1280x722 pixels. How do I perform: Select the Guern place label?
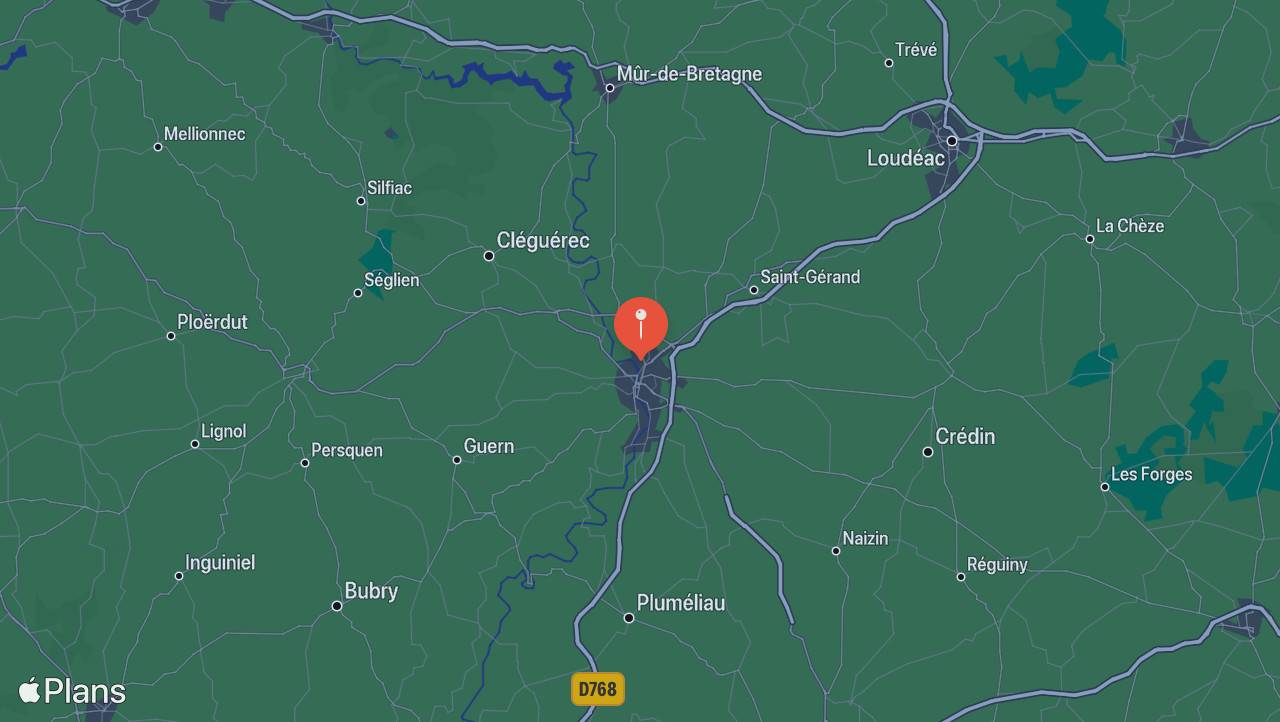click(489, 446)
